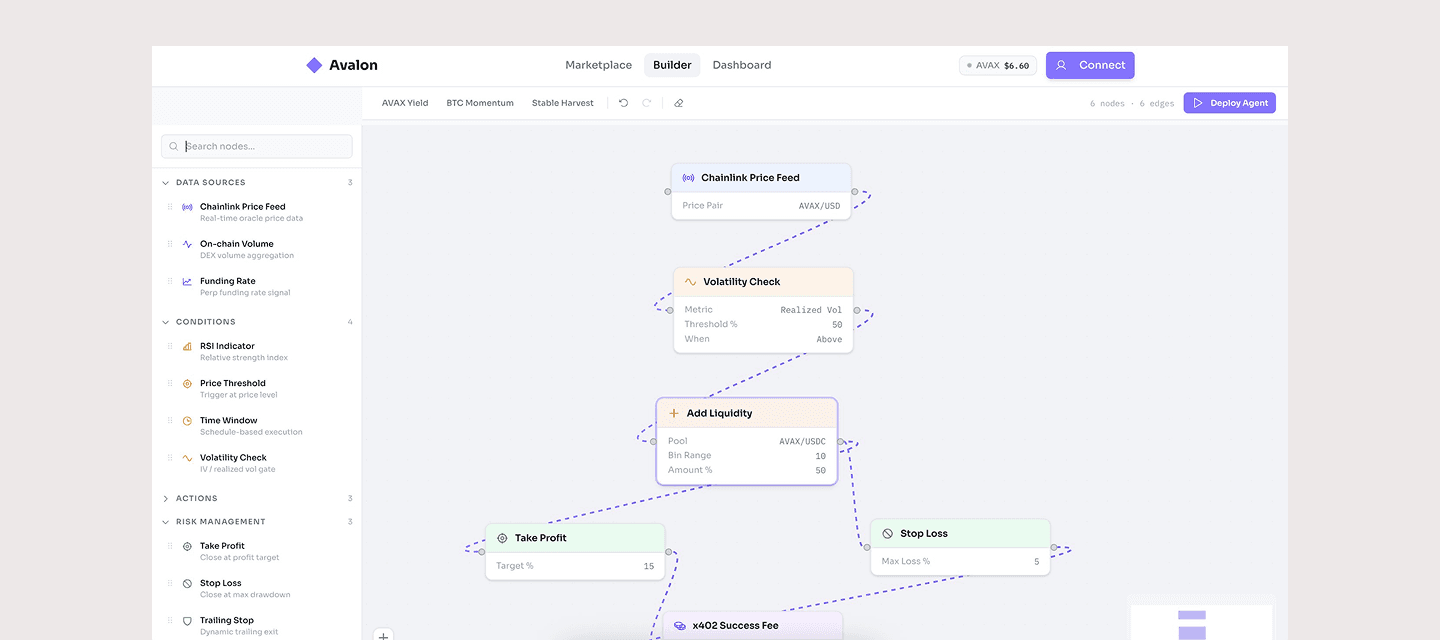The height and width of the screenshot is (640, 1440).
Task: Open the Dashboard tab
Action: click(742, 65)
